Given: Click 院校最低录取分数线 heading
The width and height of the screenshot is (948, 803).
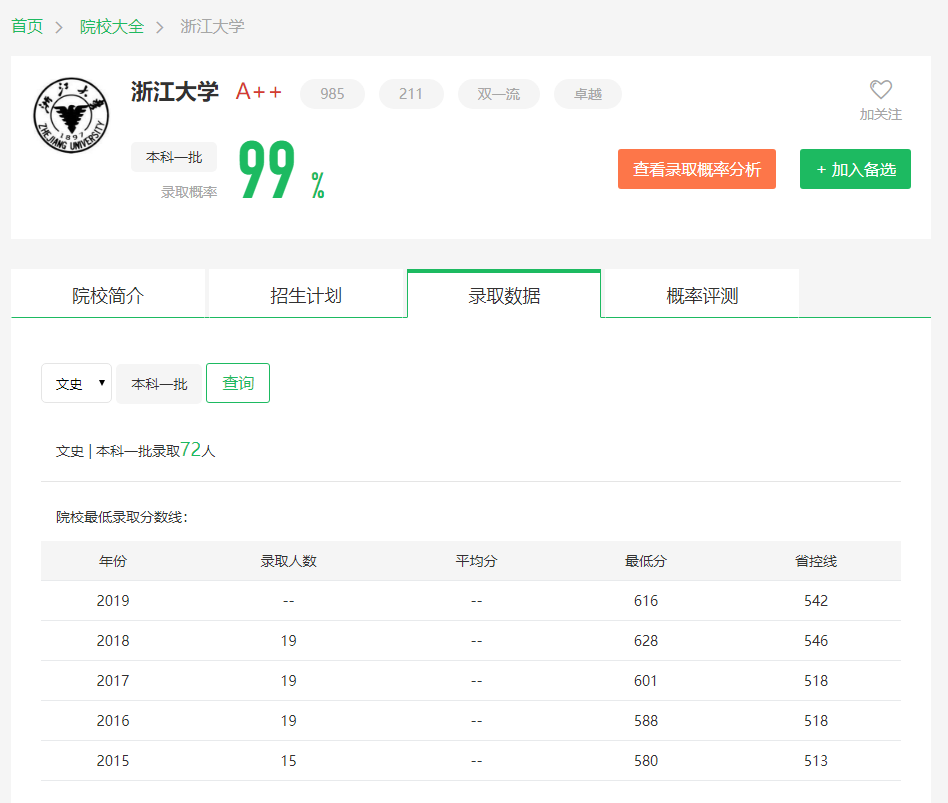Looking at the screenshot, I should pyautogui.click(x=122, y=517).
